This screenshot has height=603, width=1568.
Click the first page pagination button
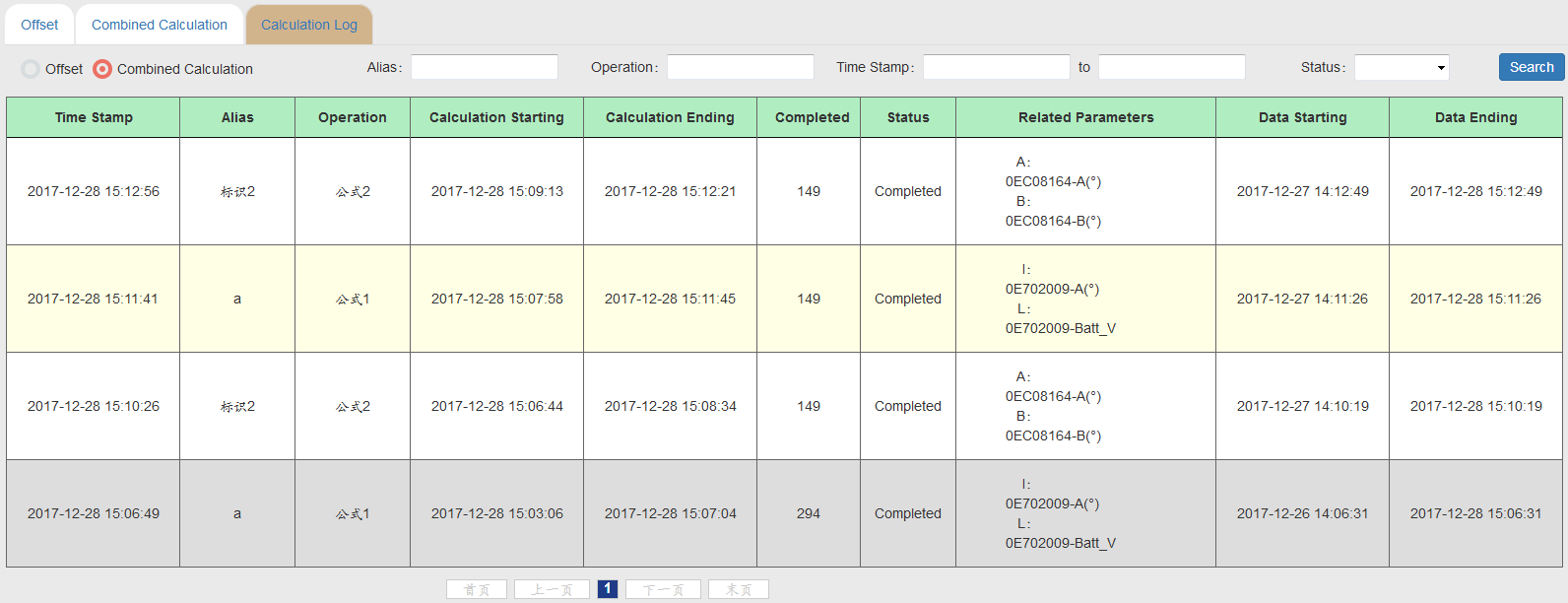pyautogui.click(x=477, y=589)
